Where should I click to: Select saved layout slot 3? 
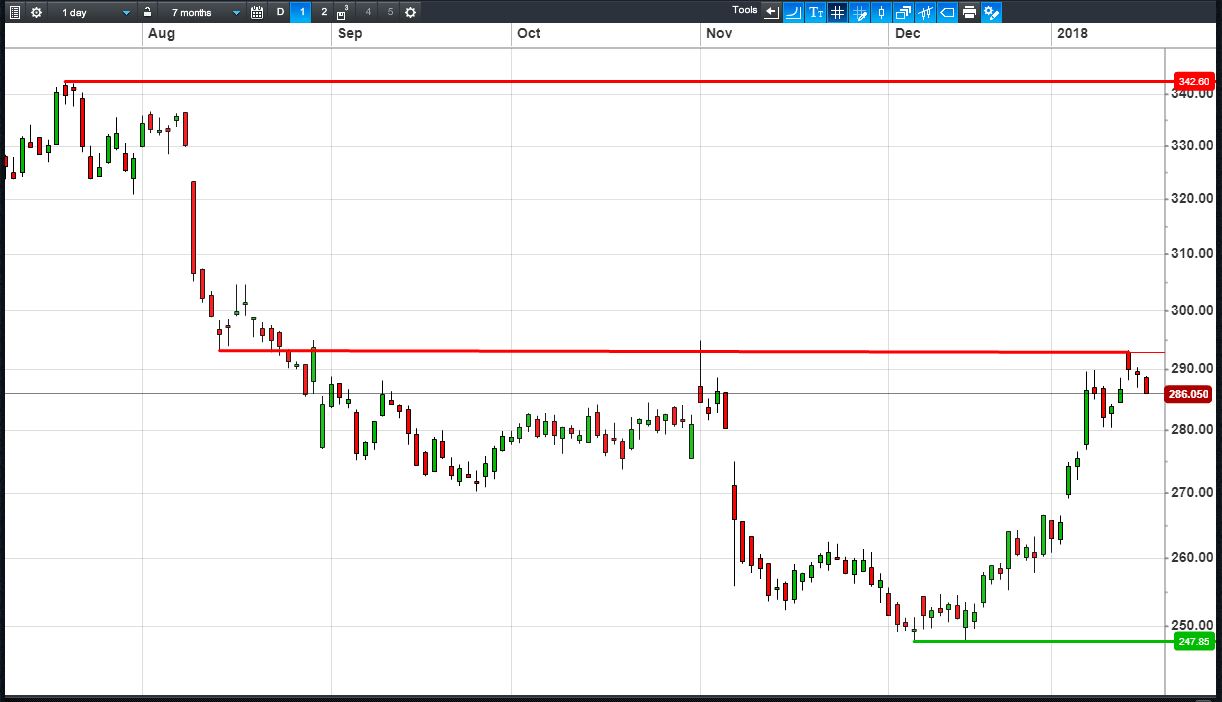click(x=343, y=12)
